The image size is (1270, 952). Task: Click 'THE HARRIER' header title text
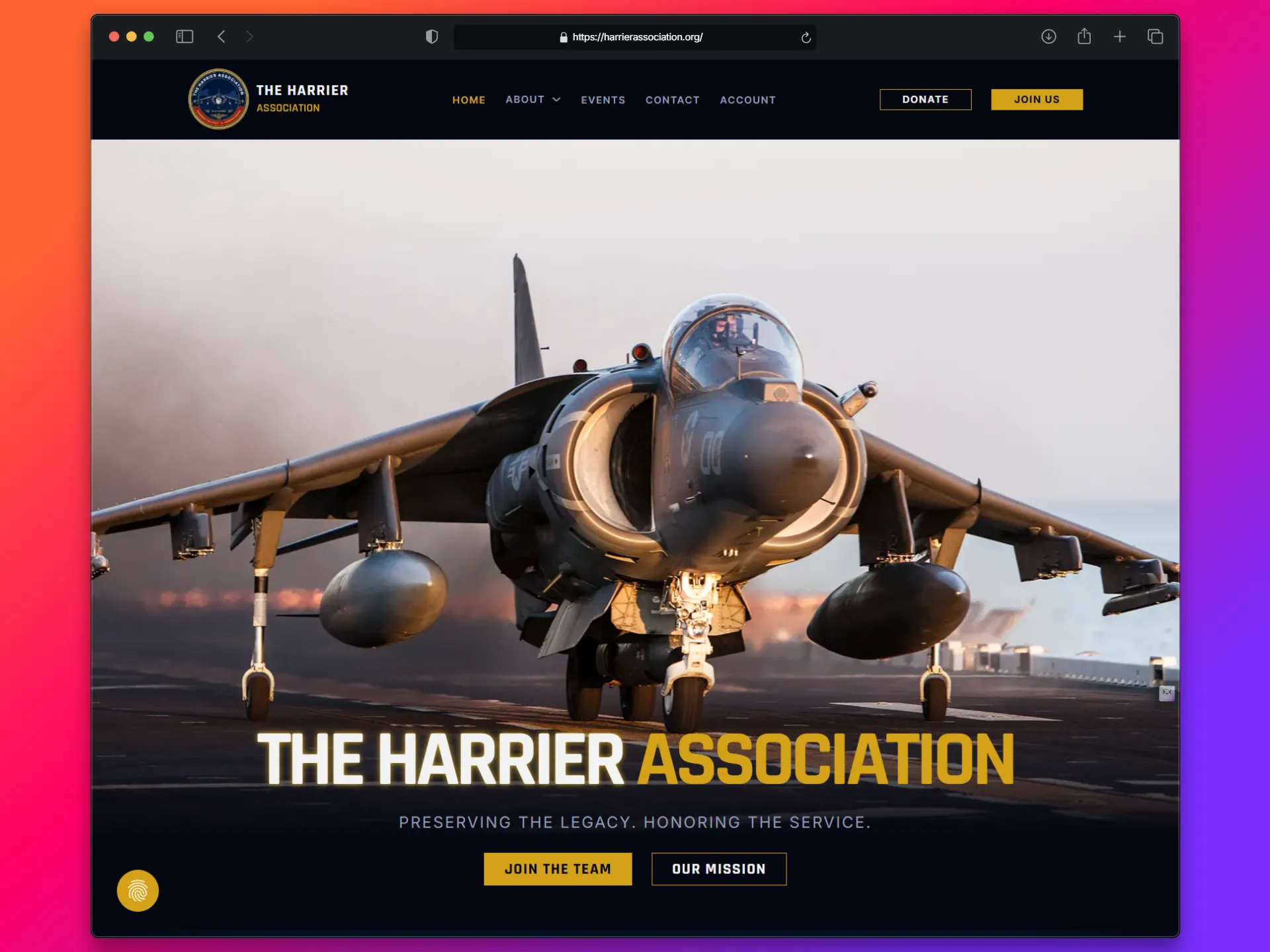coord(302,91)
